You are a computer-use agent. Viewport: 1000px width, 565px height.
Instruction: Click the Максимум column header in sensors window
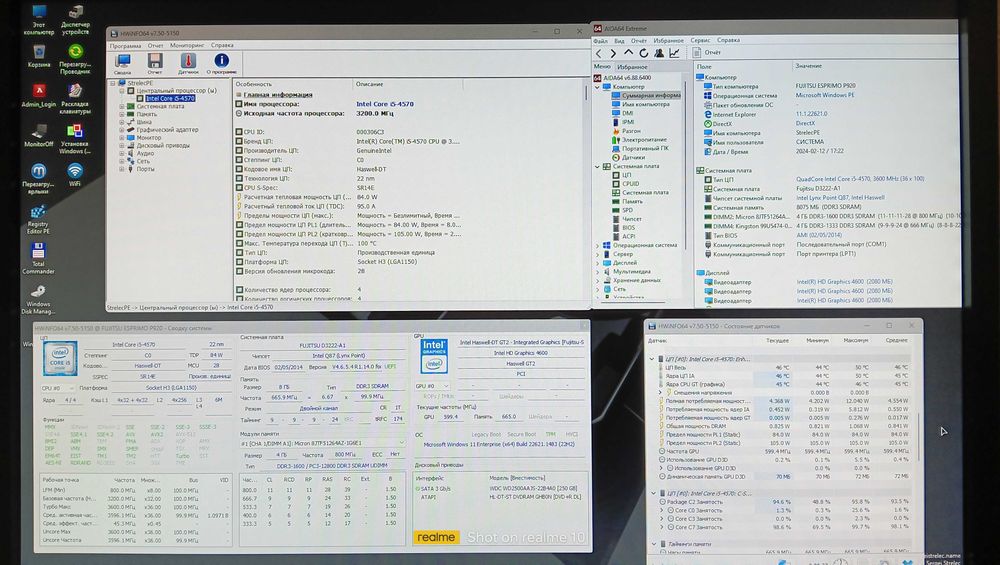click(855, 341)
